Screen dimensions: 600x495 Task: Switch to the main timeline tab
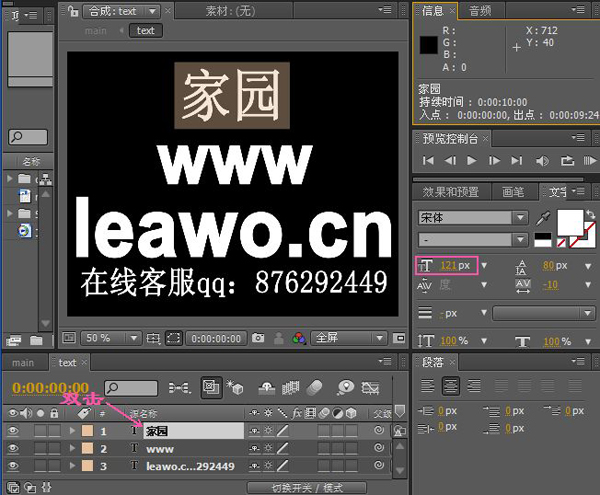23,363
